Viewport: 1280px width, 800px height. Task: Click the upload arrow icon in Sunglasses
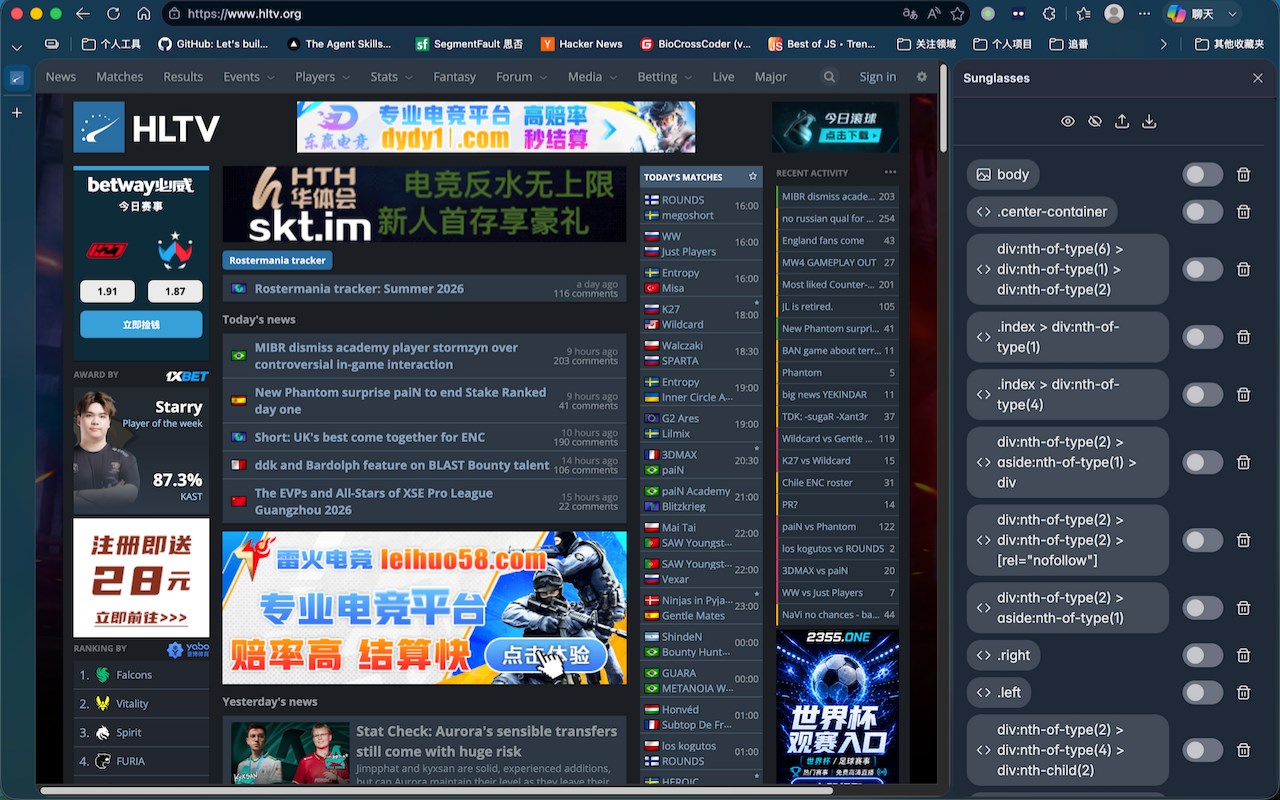(1122, 121)
